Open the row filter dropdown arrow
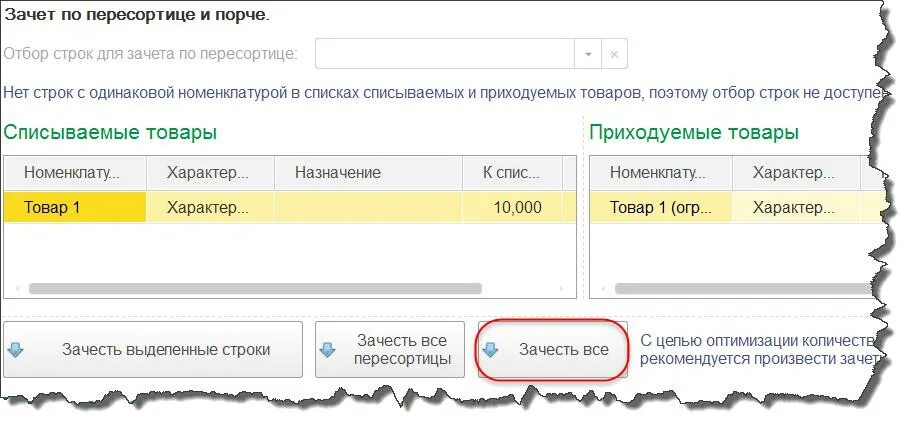Screen dimensions: 914x430 pos(588,54)
